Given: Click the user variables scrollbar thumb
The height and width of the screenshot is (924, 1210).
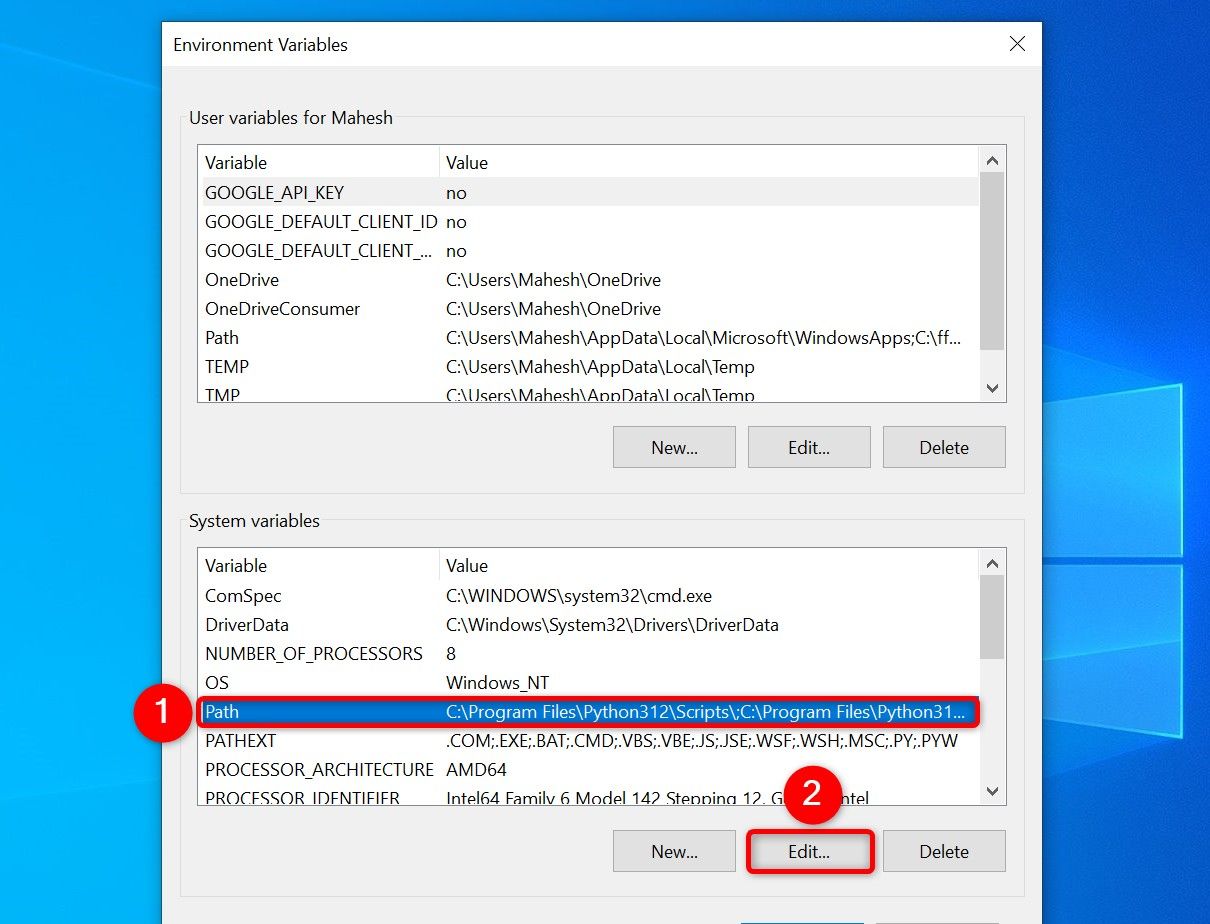Looking at the screenshot, I should 992,260.
